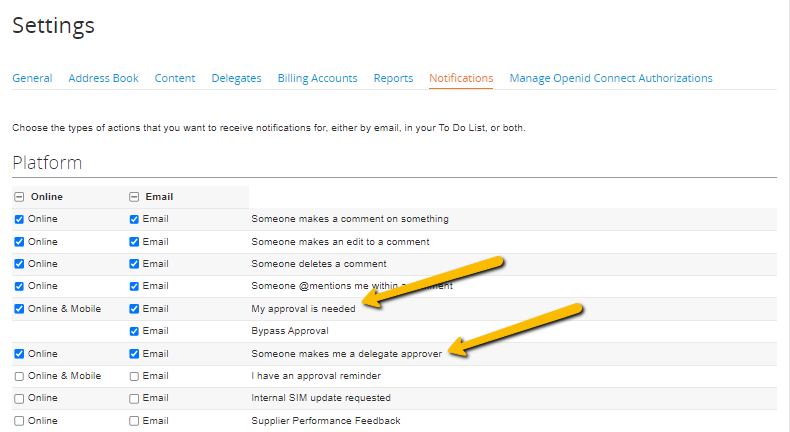Open Manage Openid Connect Authorizations tab
The image size is (790, 432).
pos(610,78)
